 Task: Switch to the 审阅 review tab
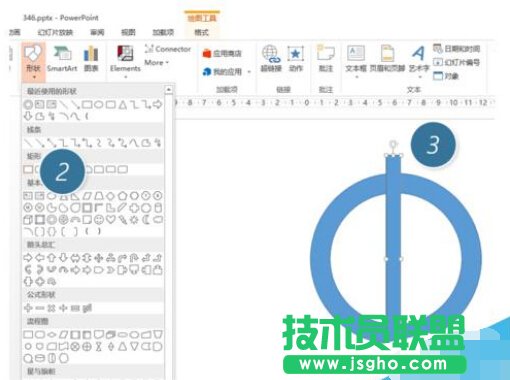97,32
